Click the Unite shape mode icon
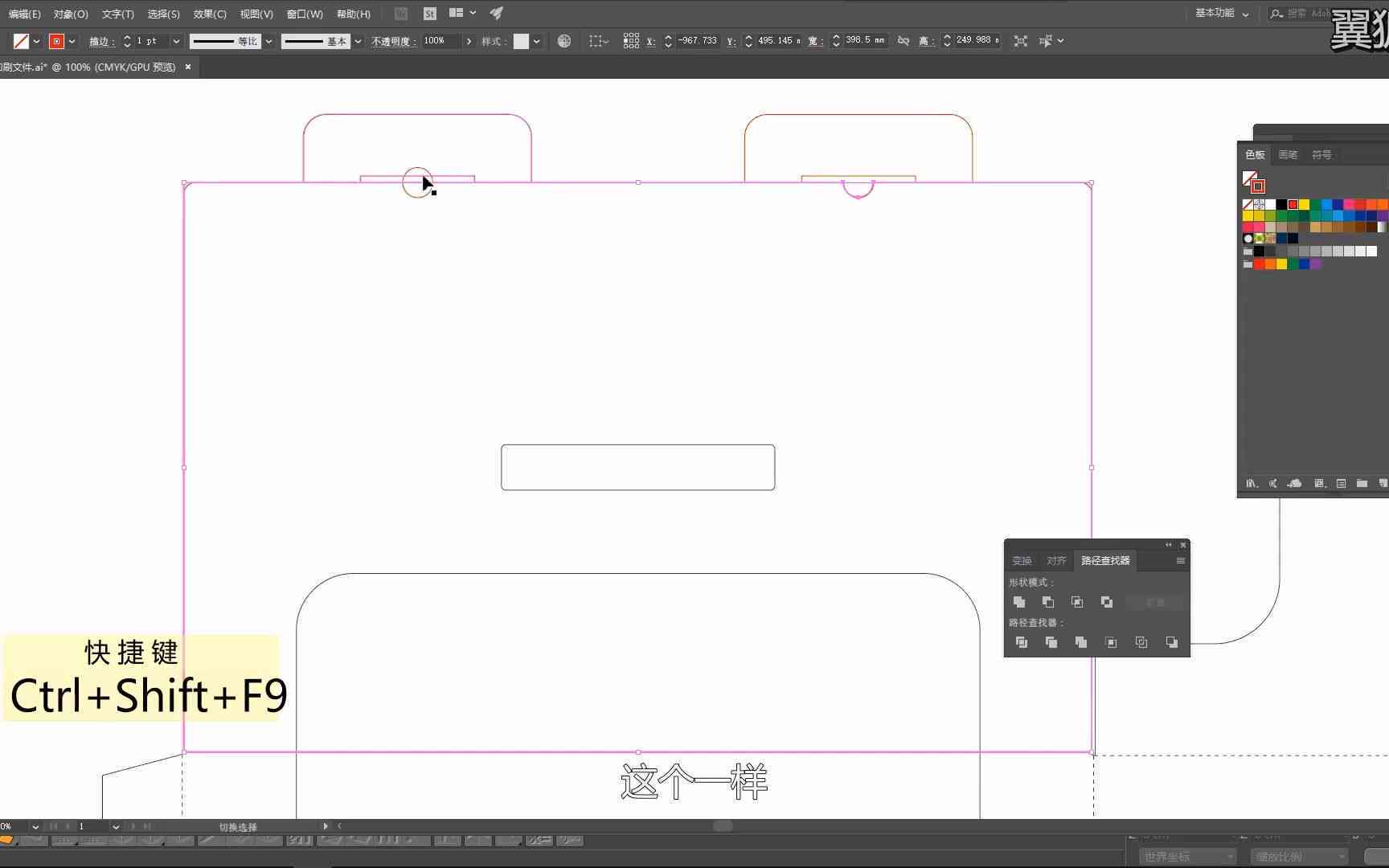 coord(1019,602)
